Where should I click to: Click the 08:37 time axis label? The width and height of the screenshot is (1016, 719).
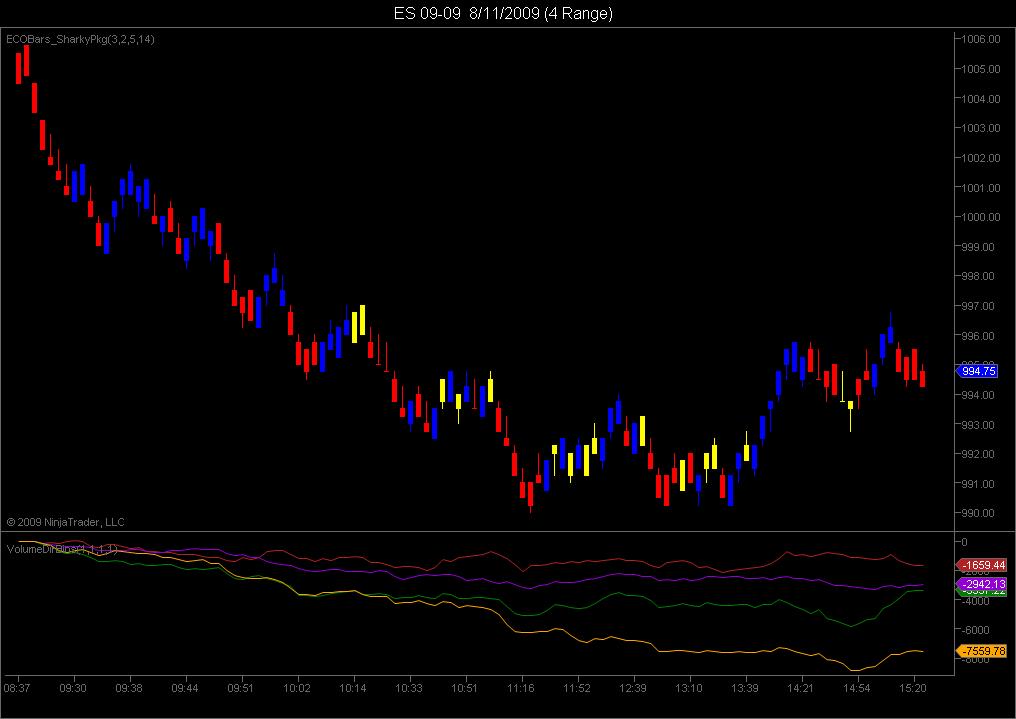pyautogui.click(x=17, y=688)
